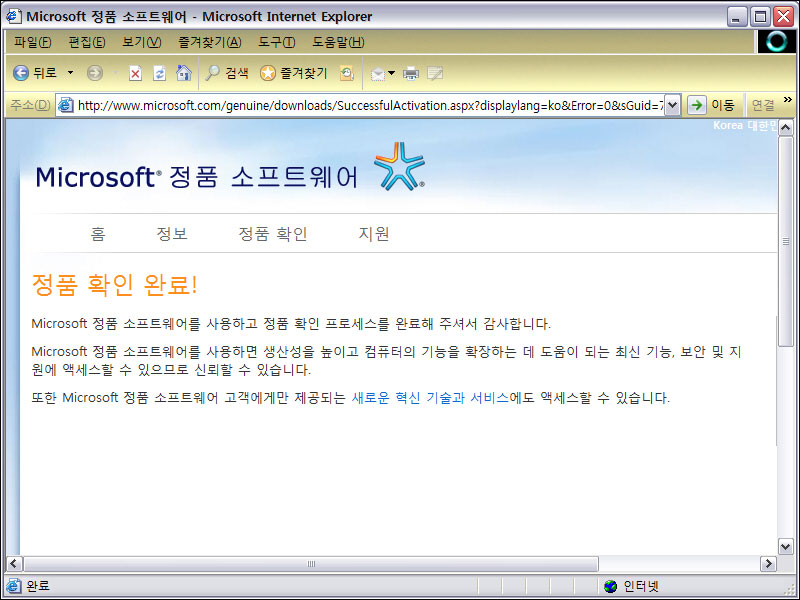Image resolution: width=800 pixels, height=600 pixels.
Task: Open the 즐겨찾기(A) menu
Action: (x=210, y=42)
